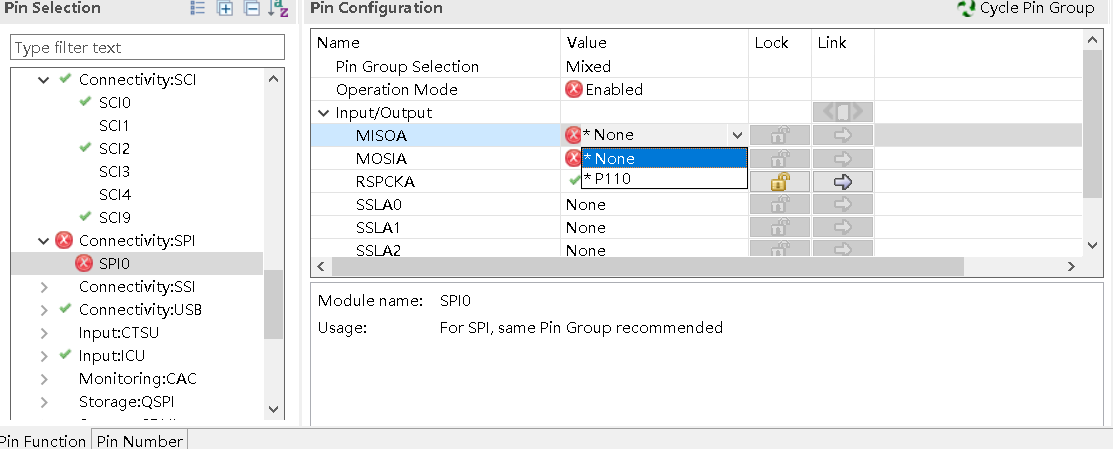This screenshot has height=449, width=1117.
Task: Click the link arrow in the SSLA1 row
Action: (843, 227)
